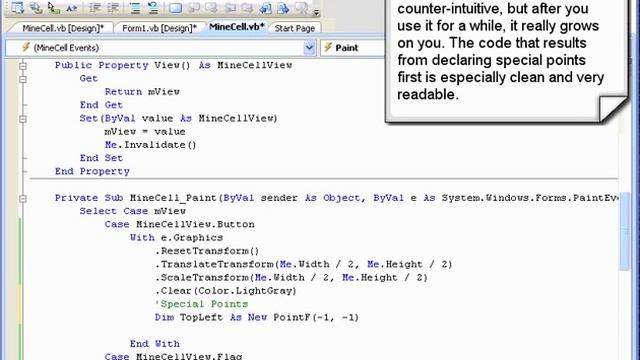Click the .Clear(Color.LightGray) line

tap(226, 291)
